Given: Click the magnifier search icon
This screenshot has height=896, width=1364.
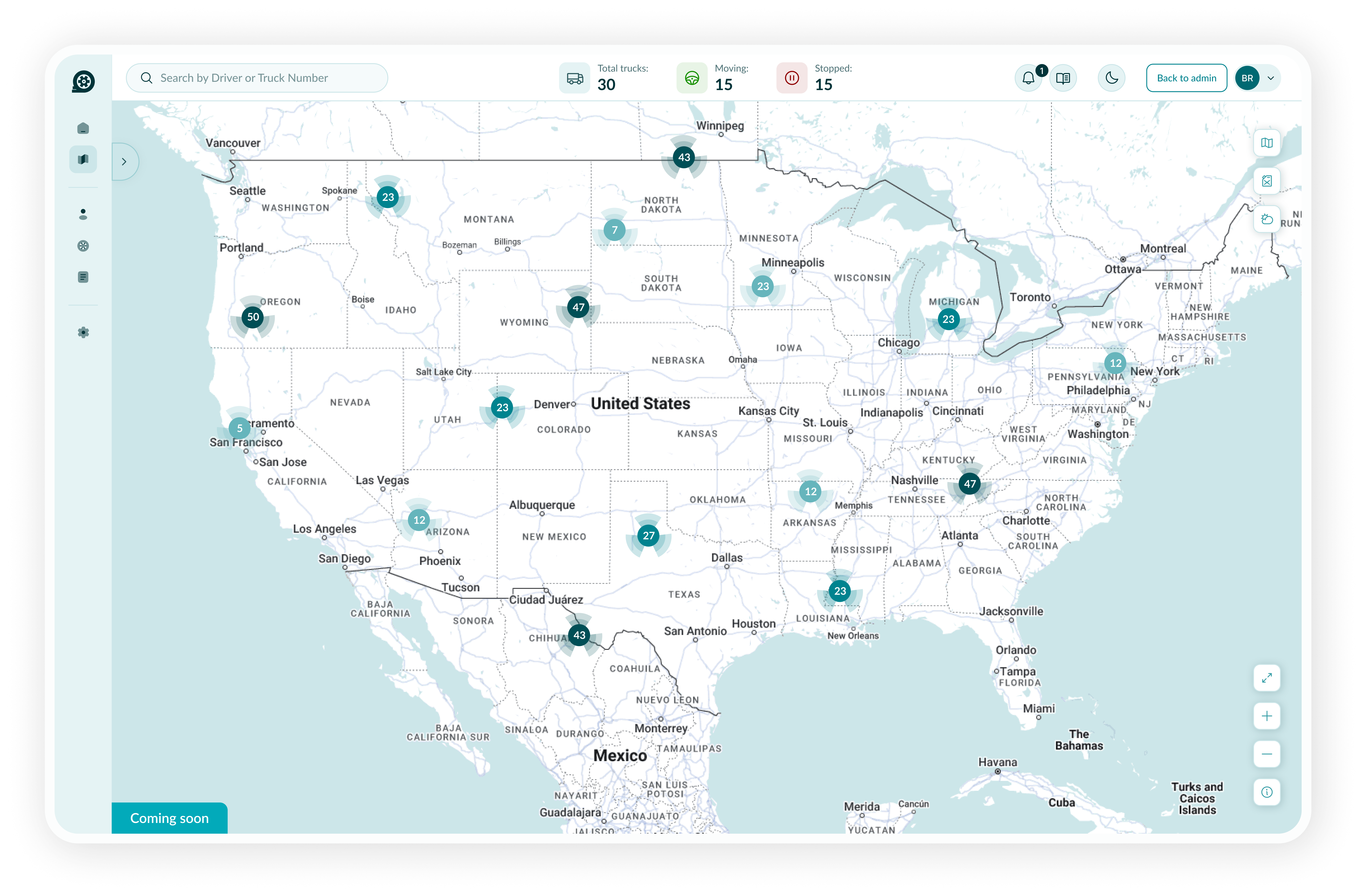Looking at the screenshot, I should (x=147, y=78).
